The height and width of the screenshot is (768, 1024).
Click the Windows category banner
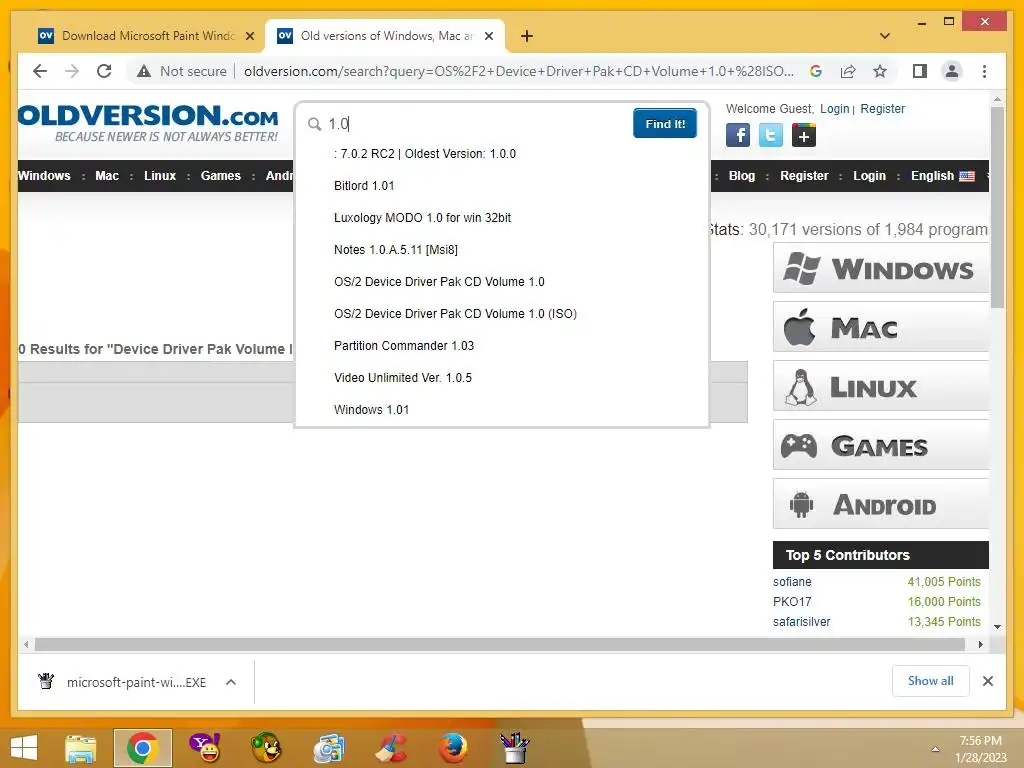881,268
